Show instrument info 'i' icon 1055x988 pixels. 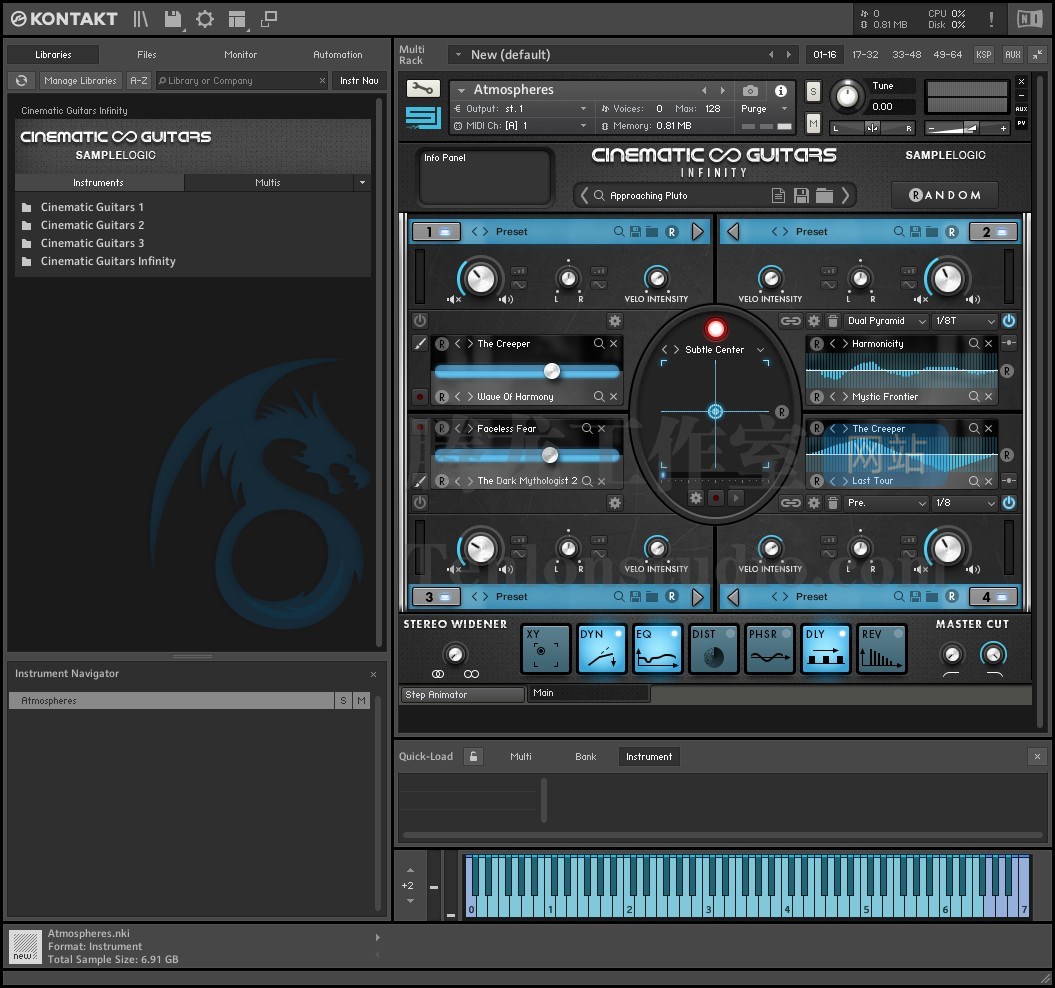pos(780,90)
